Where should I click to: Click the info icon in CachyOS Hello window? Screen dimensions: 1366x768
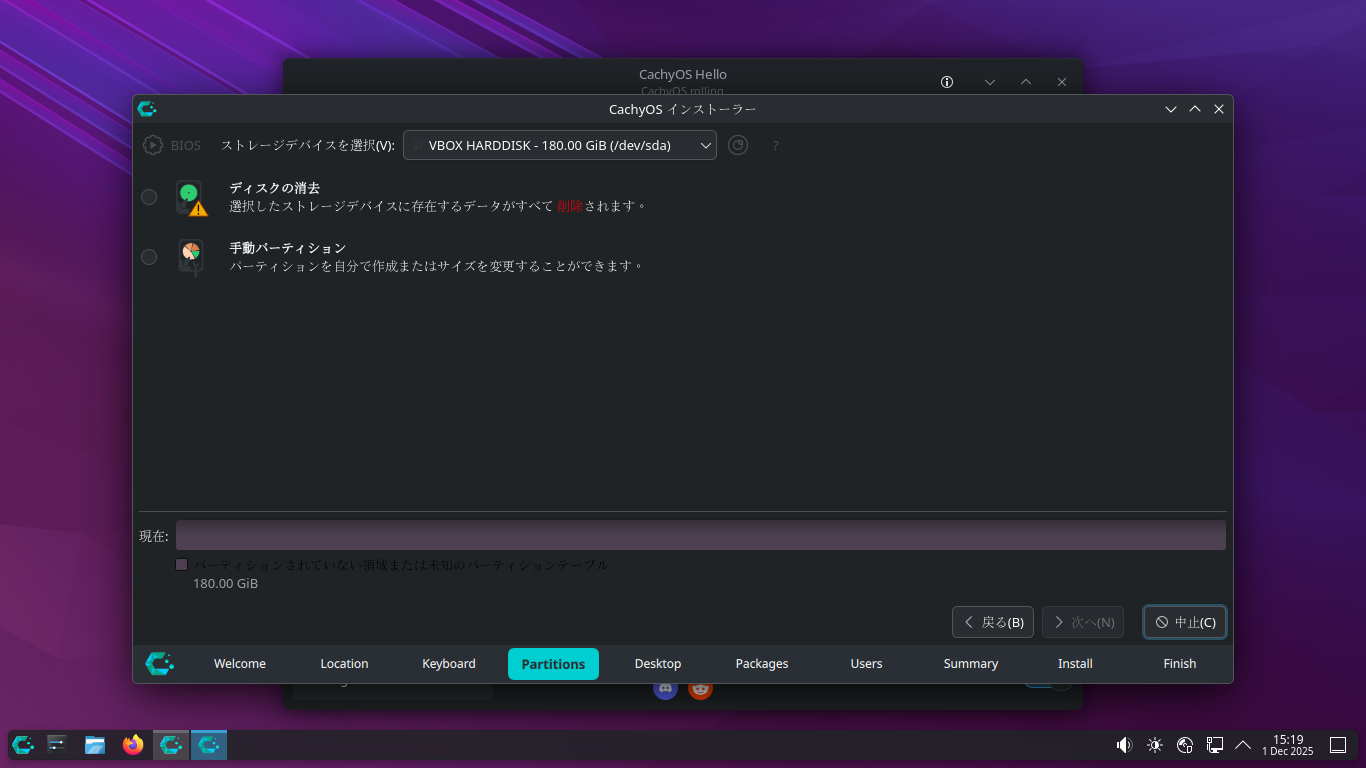click(947, 82)
